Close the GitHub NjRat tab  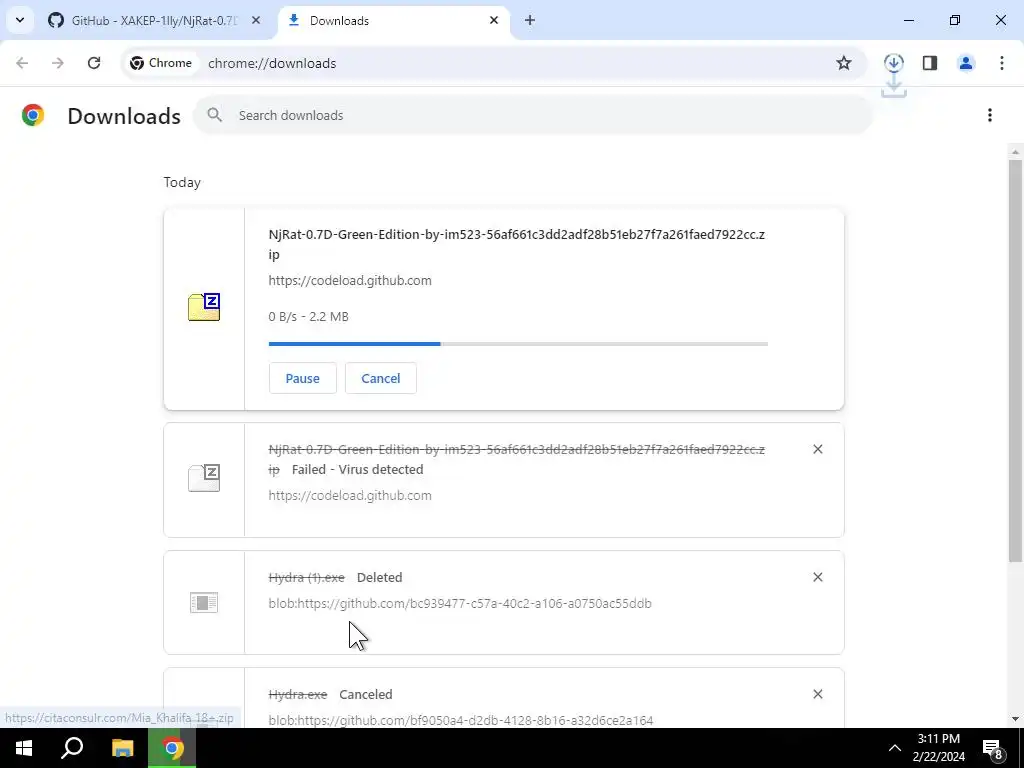[x=256, y=20]
